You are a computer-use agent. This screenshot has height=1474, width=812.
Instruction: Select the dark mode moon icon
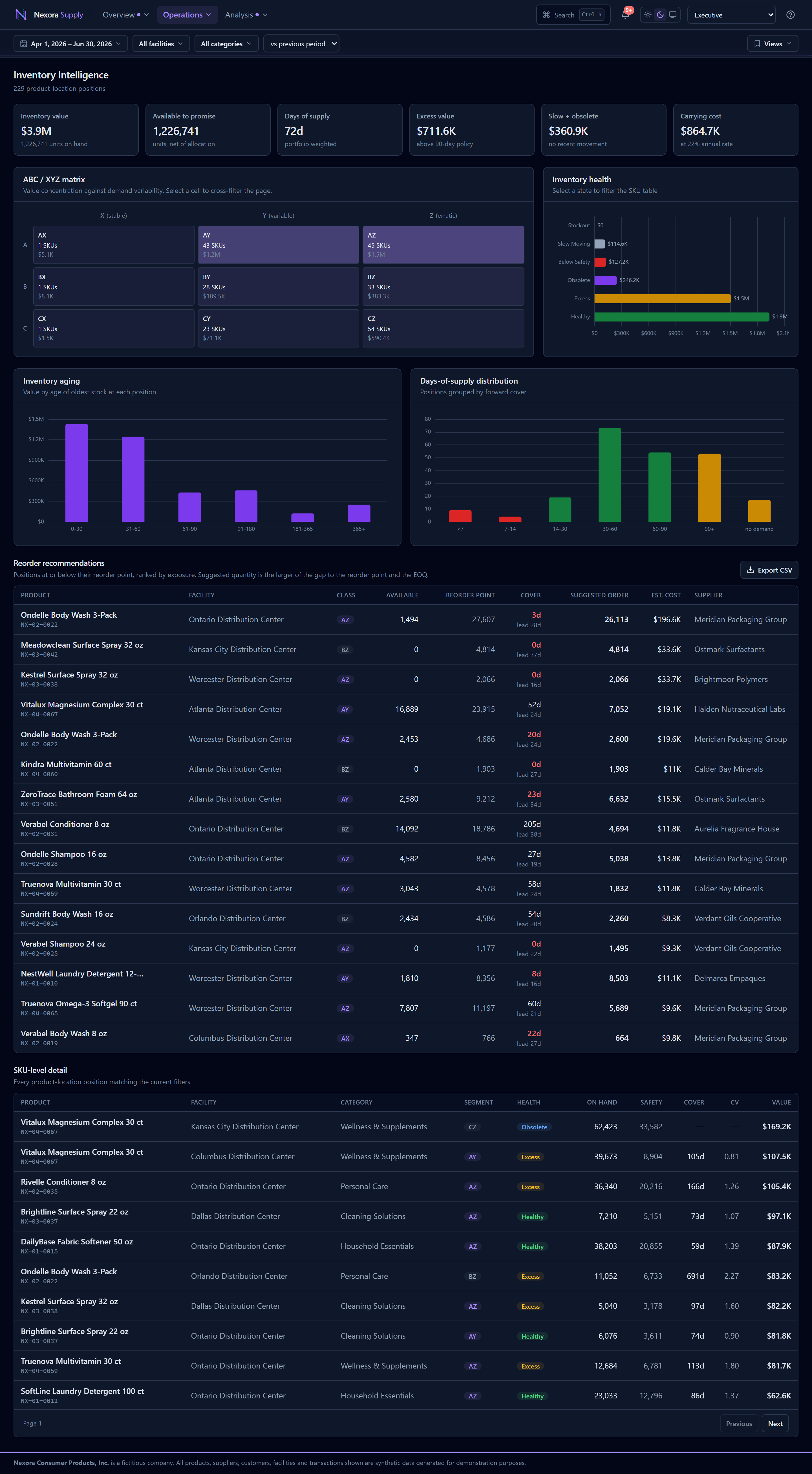(660, 15)
